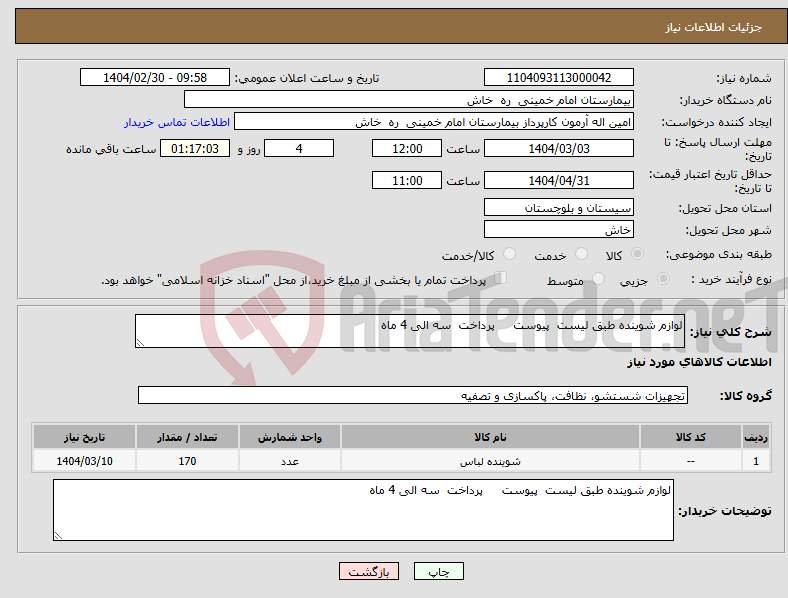The height and width of the screenshot is (598, 788).
Task: Select the کالا/خدمت radio button
Action: (x=510, y=254)
